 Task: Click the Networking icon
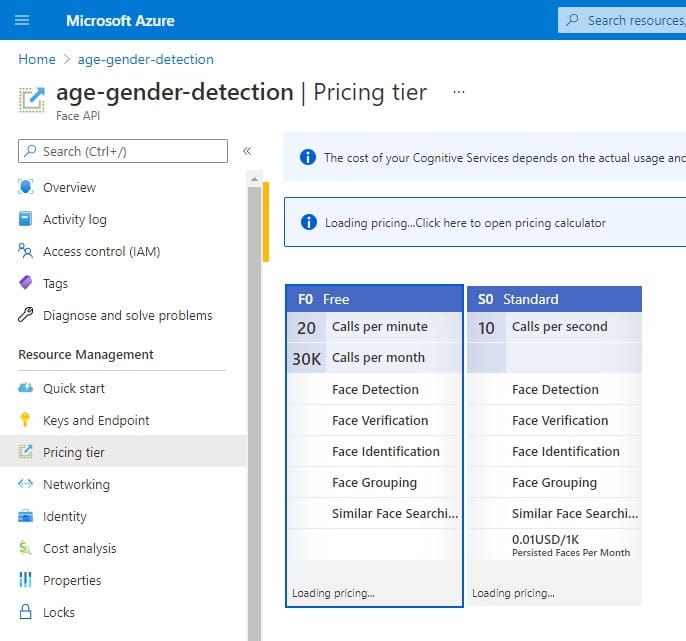point(25,483)
